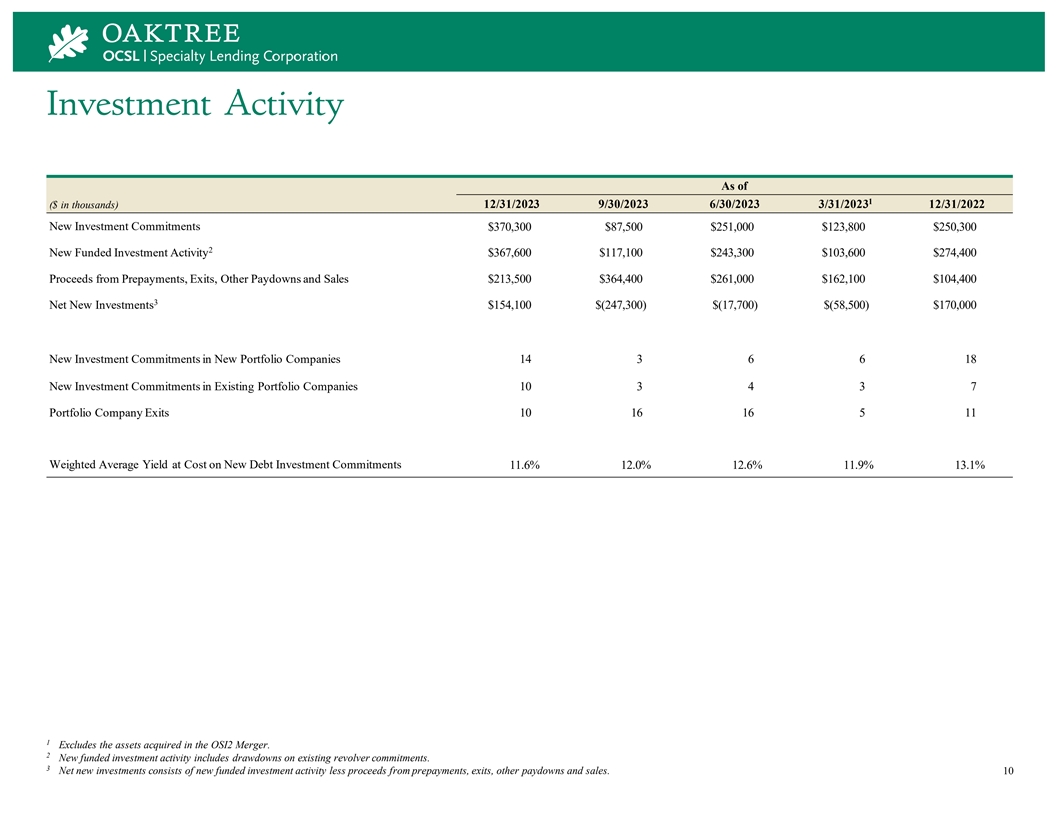Click the page number 10
This screenshot has height=816, width=1056.
tap(1008, 770)
